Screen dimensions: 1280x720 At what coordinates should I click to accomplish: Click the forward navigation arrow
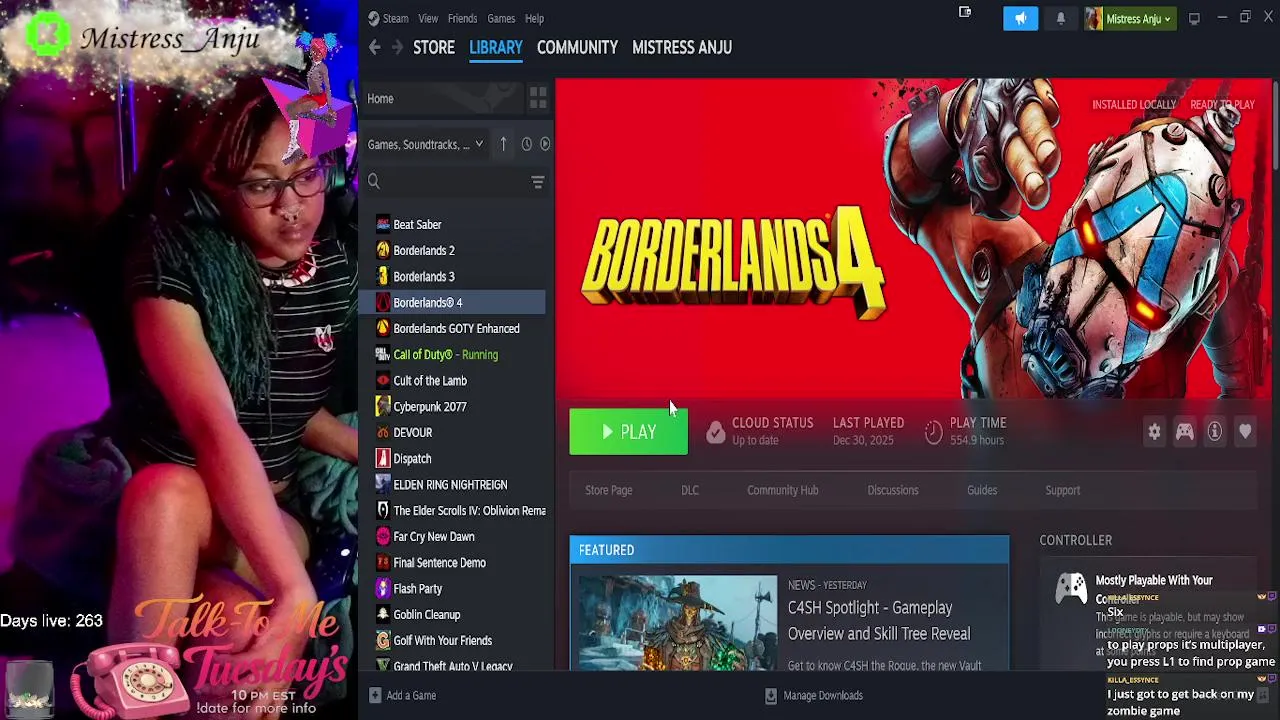(x=397, y=47)
